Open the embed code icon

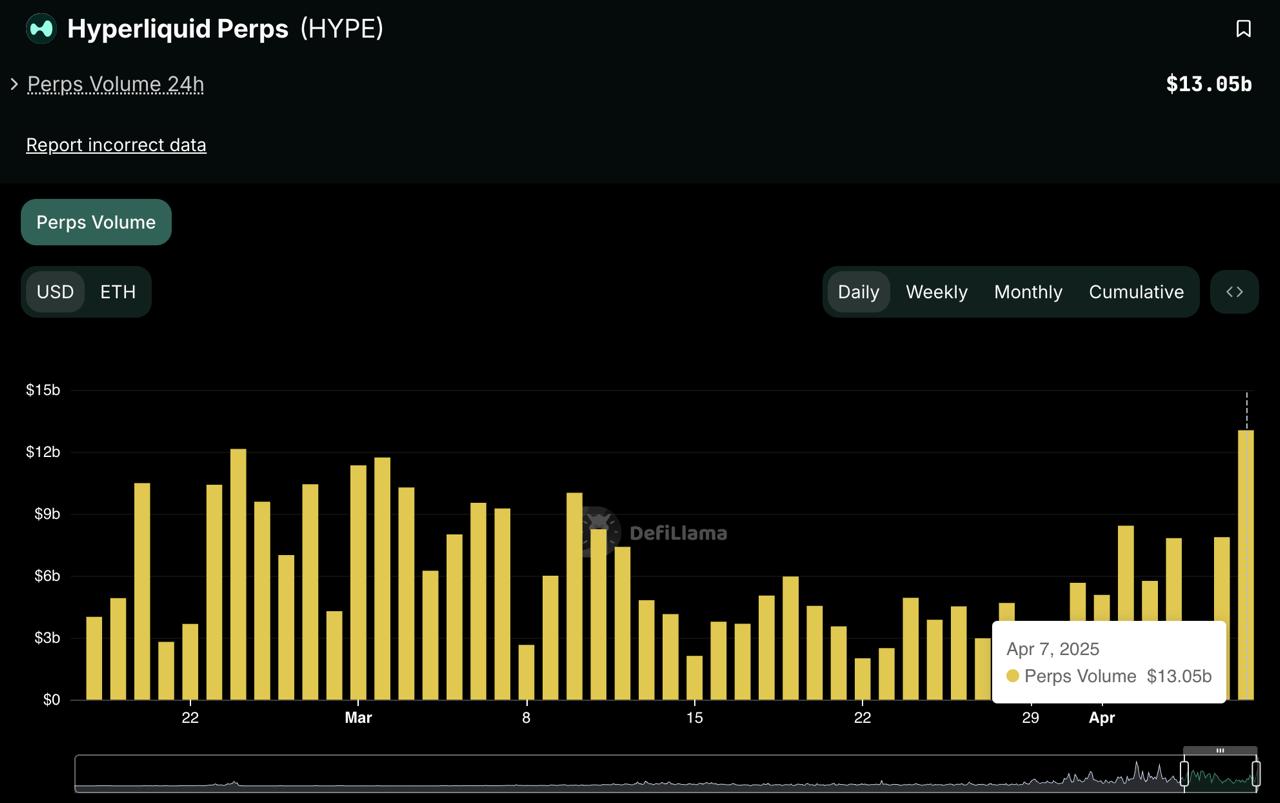[1234, 292]
